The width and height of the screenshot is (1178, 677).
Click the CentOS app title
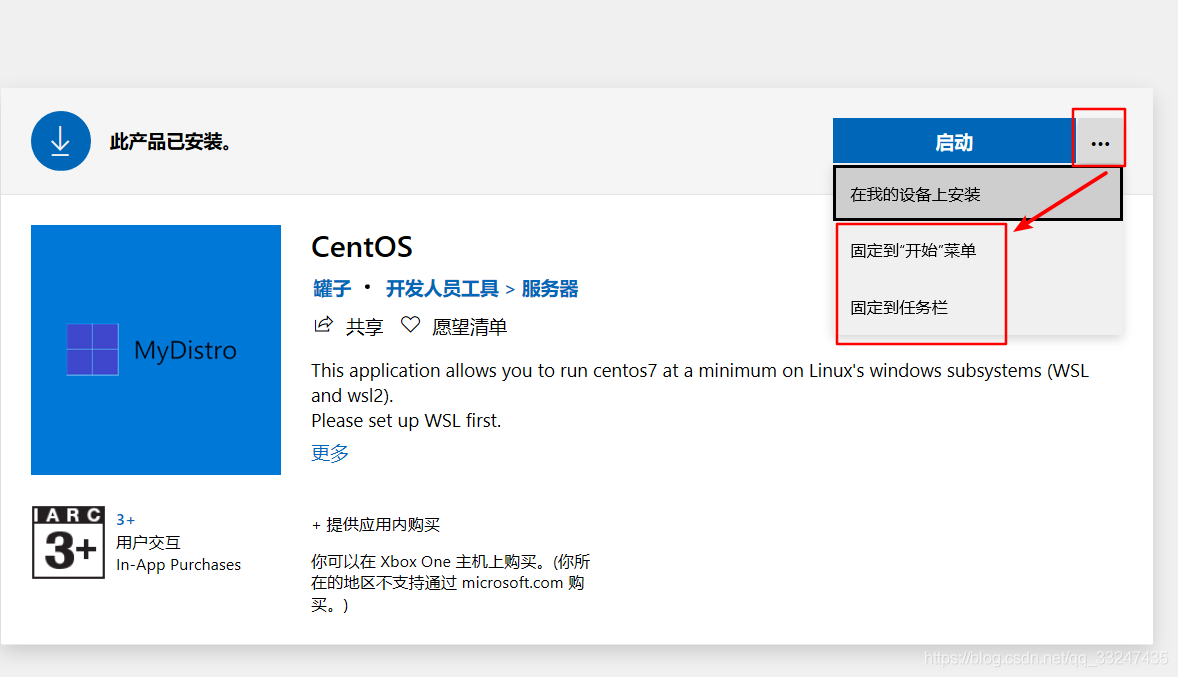pos(362,246)
